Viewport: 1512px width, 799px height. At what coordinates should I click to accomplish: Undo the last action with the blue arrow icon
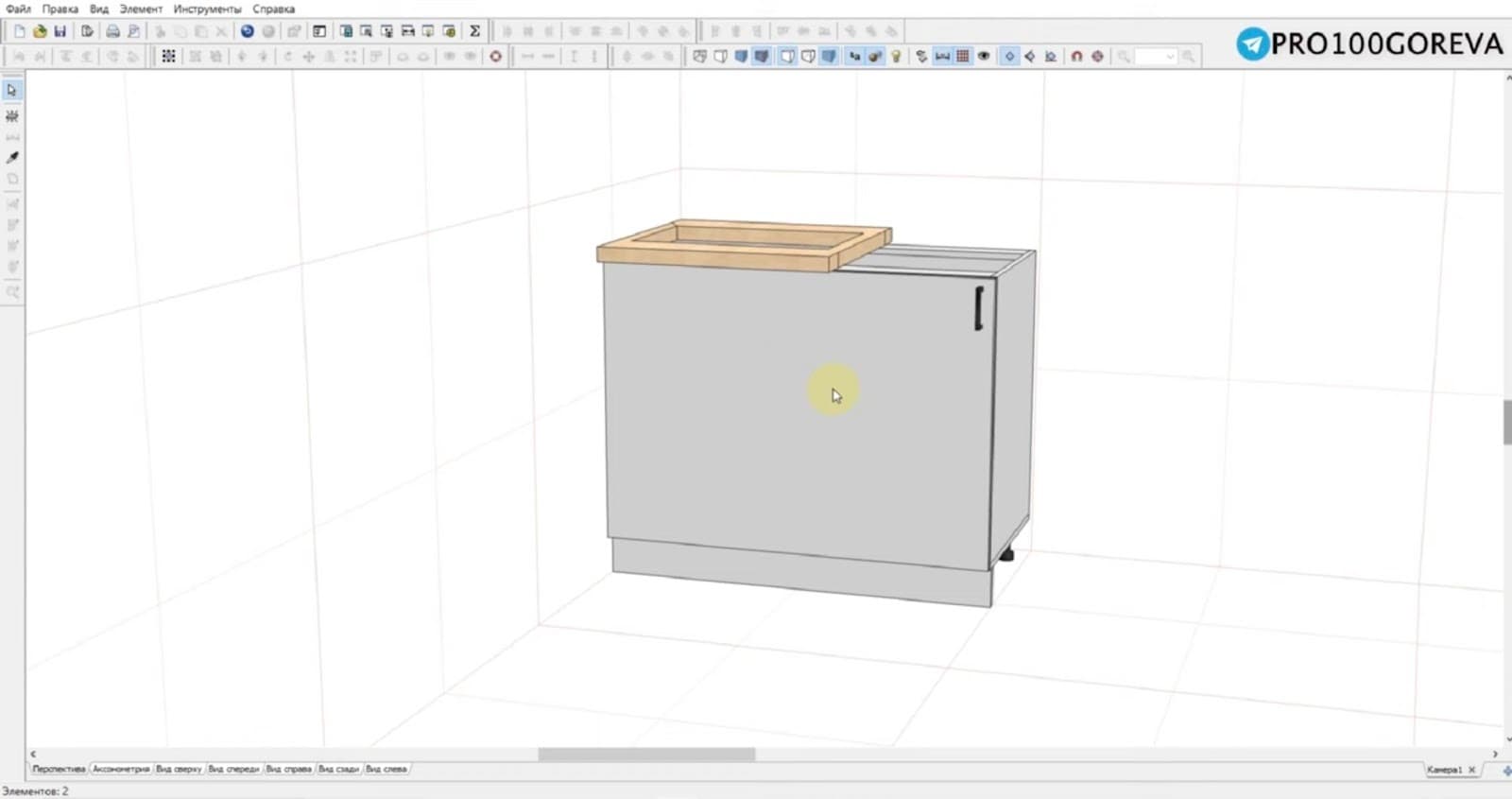(248, 31)
